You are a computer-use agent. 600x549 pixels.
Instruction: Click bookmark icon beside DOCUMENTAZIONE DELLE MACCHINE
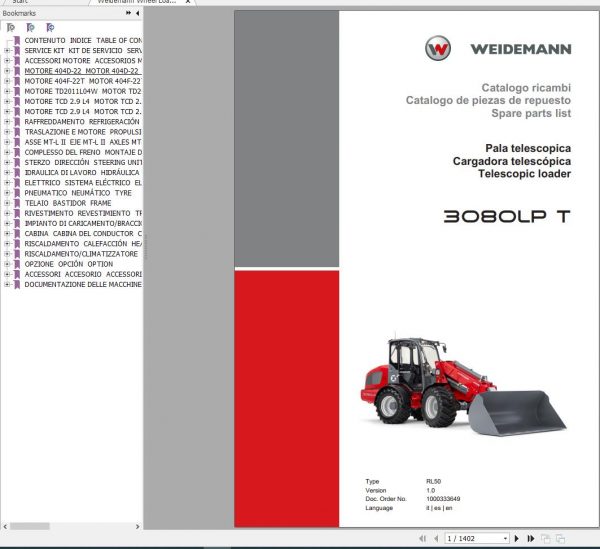point(17,284)
